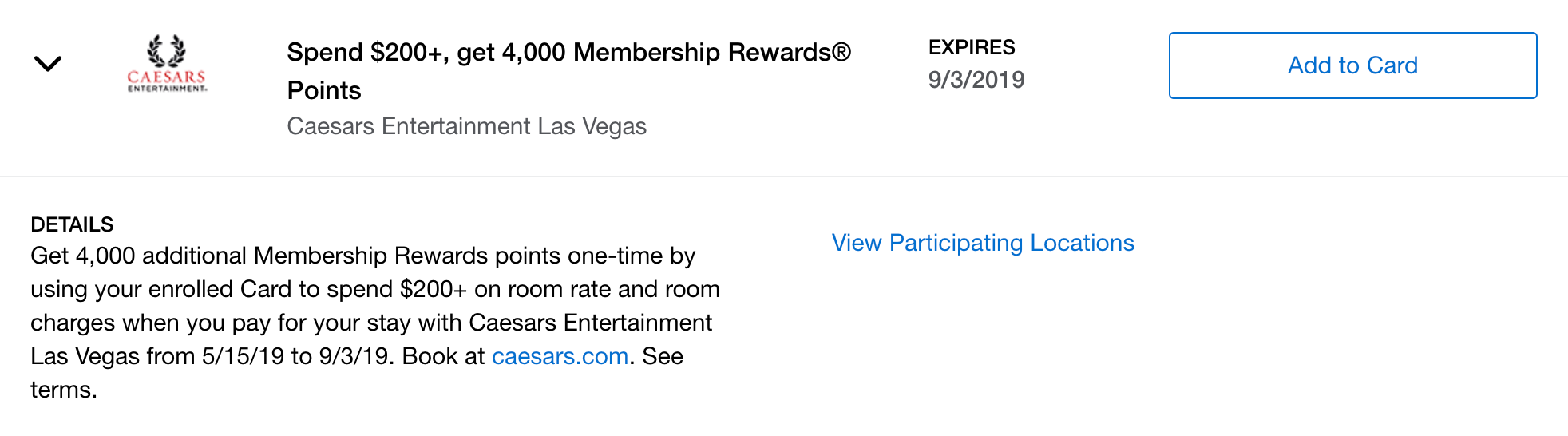Click the Caesars Entertainment logo
Image resolution: width=1568 pixels, height=436 pixels.
[167, 64]
